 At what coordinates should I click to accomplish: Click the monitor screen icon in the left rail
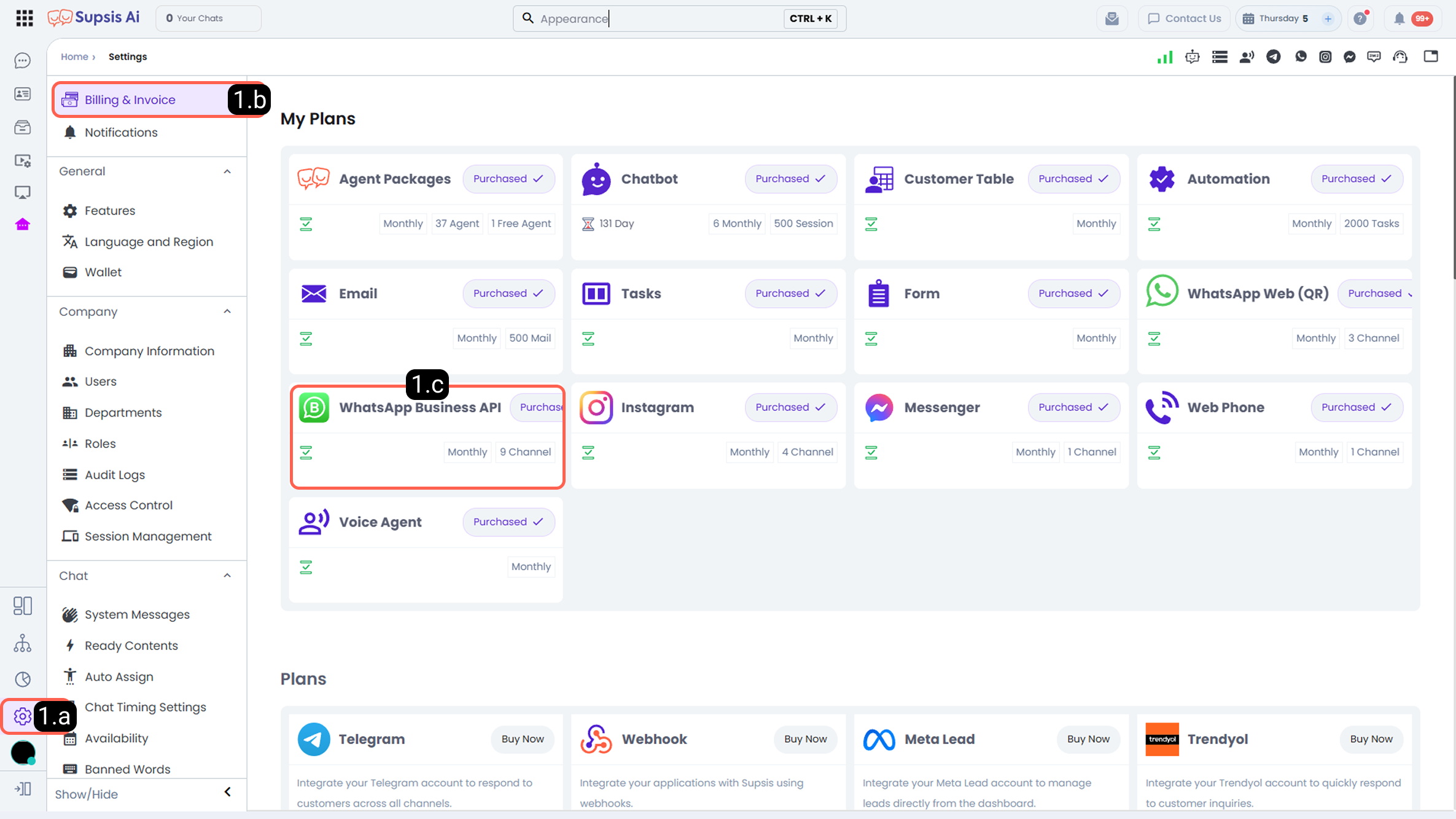[x=23, y=192]
